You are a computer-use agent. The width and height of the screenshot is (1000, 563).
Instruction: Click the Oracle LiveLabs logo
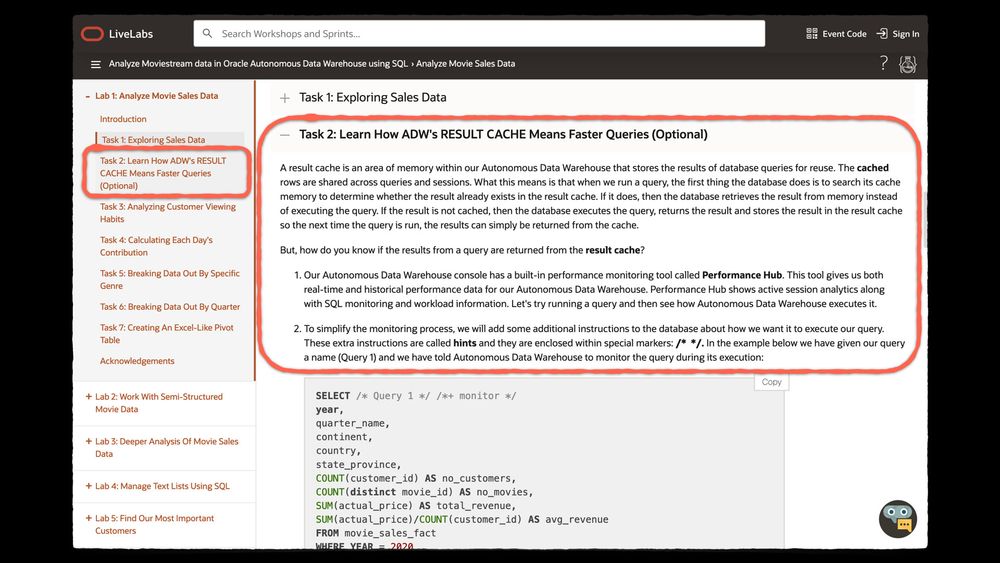click(117, 34)
